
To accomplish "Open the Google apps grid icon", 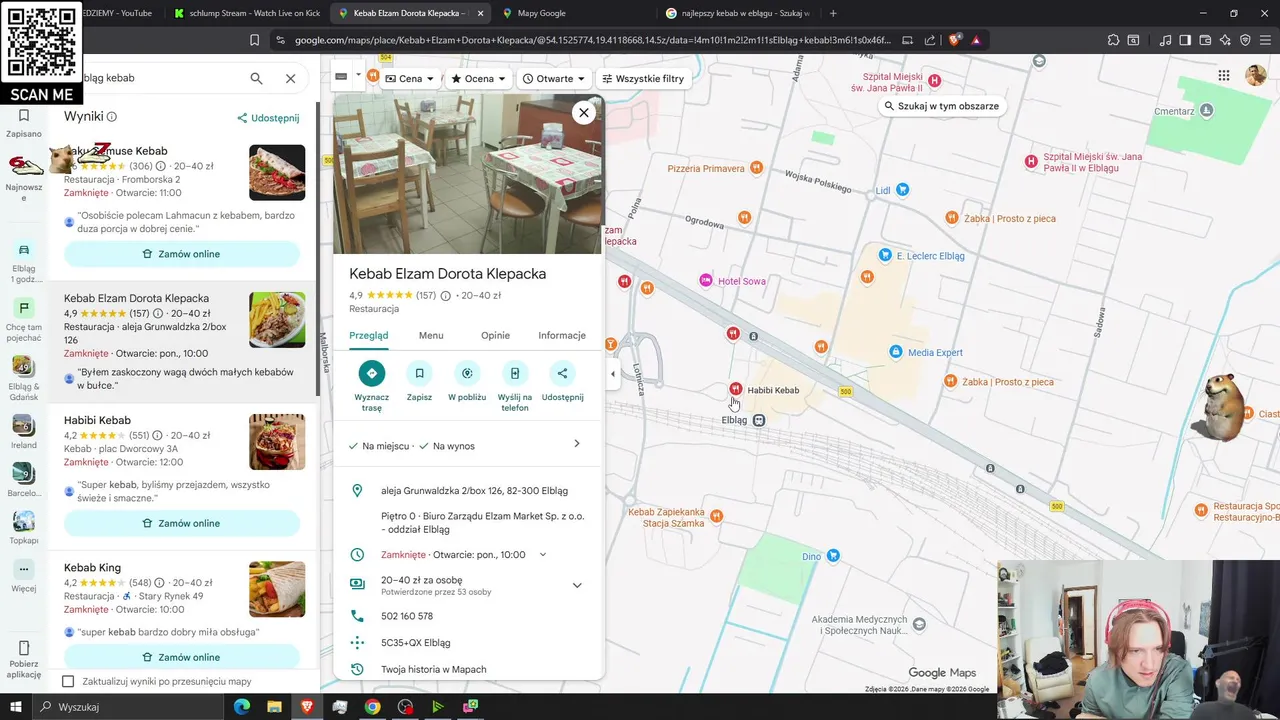I will [x=1224, y=76].
